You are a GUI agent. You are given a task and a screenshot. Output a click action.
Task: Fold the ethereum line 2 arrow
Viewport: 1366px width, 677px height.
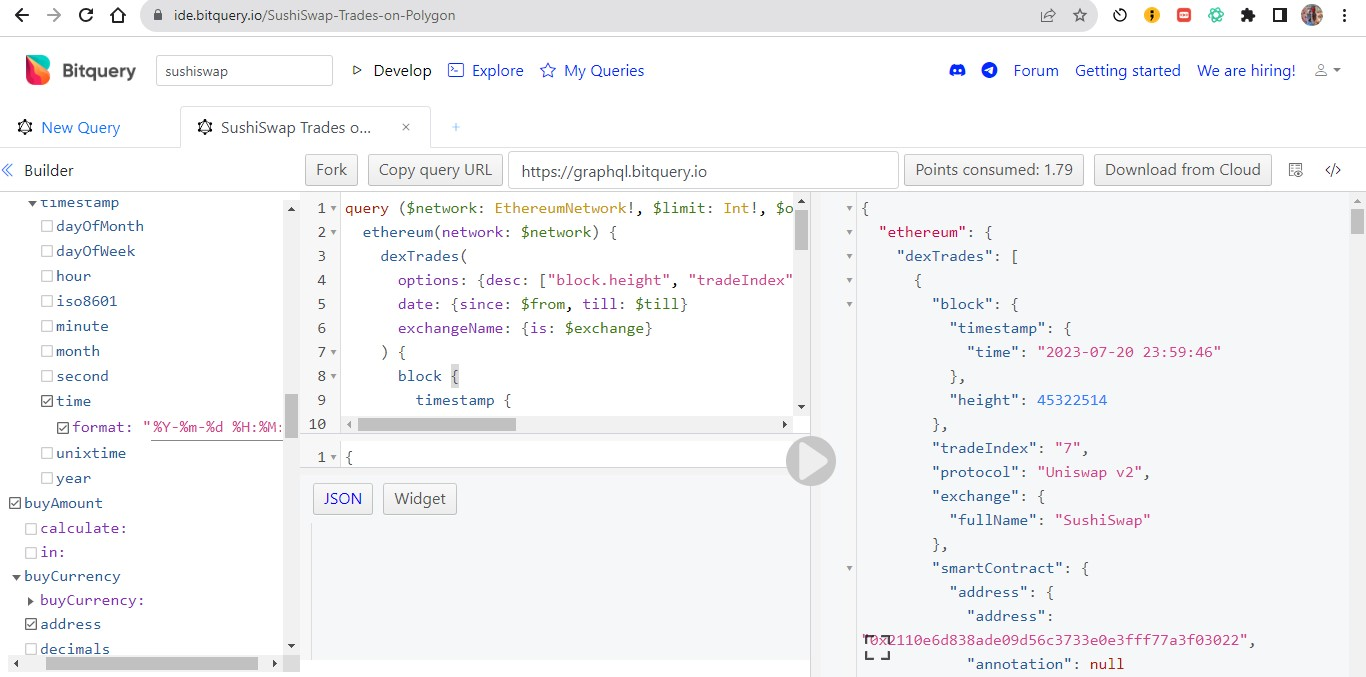click(x=333, y=233)
